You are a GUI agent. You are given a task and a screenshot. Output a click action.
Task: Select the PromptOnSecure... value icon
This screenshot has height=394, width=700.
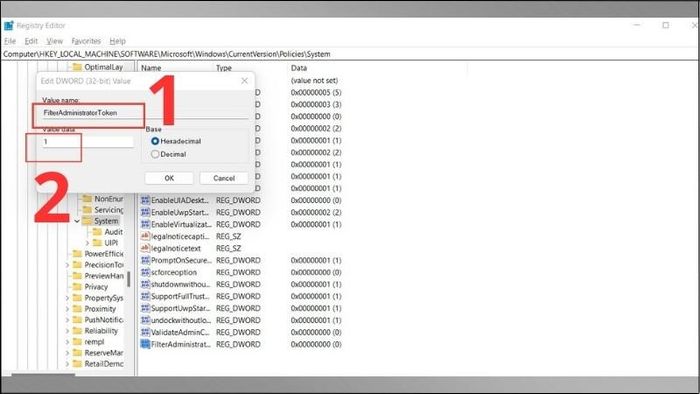coord(145,260)
